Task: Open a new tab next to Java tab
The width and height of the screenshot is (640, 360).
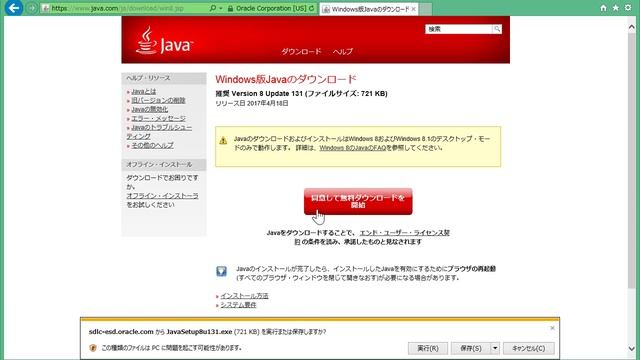Action: (x=425, y=9)
